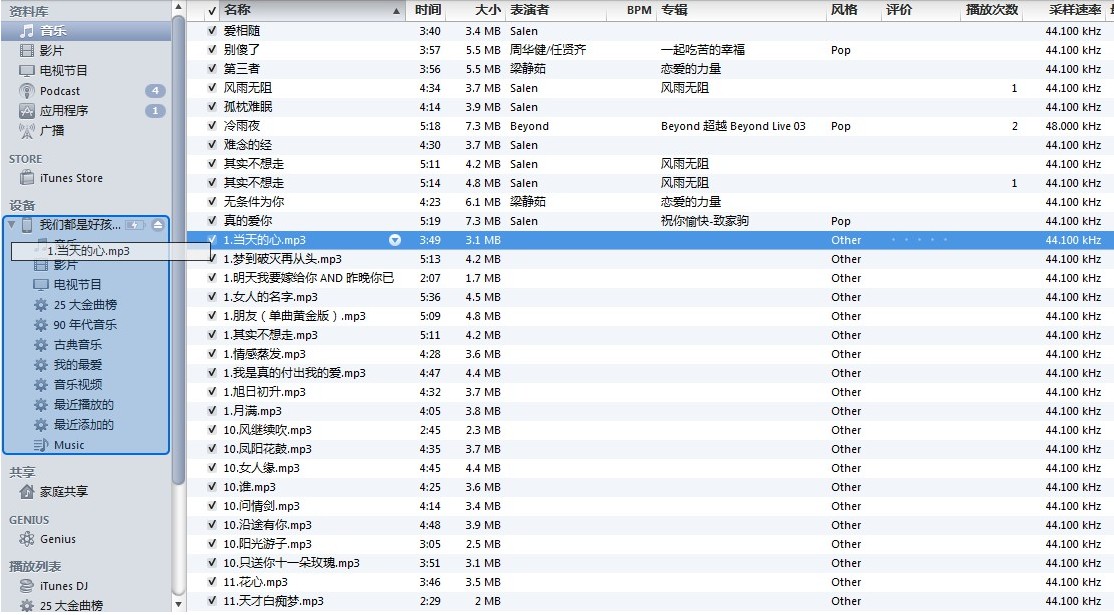Click 名称 column sort arrow
Image resolution: width=1114 pixels, height=615 pixels.
pyautogui.click(x=396, y=11)
